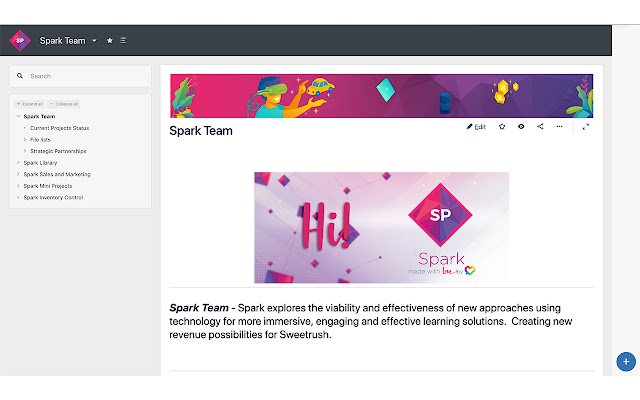This screenshot has width=640, height=400.
Task: Expand the Strategic Partnerships tree arrow
Action: [24, 151]
